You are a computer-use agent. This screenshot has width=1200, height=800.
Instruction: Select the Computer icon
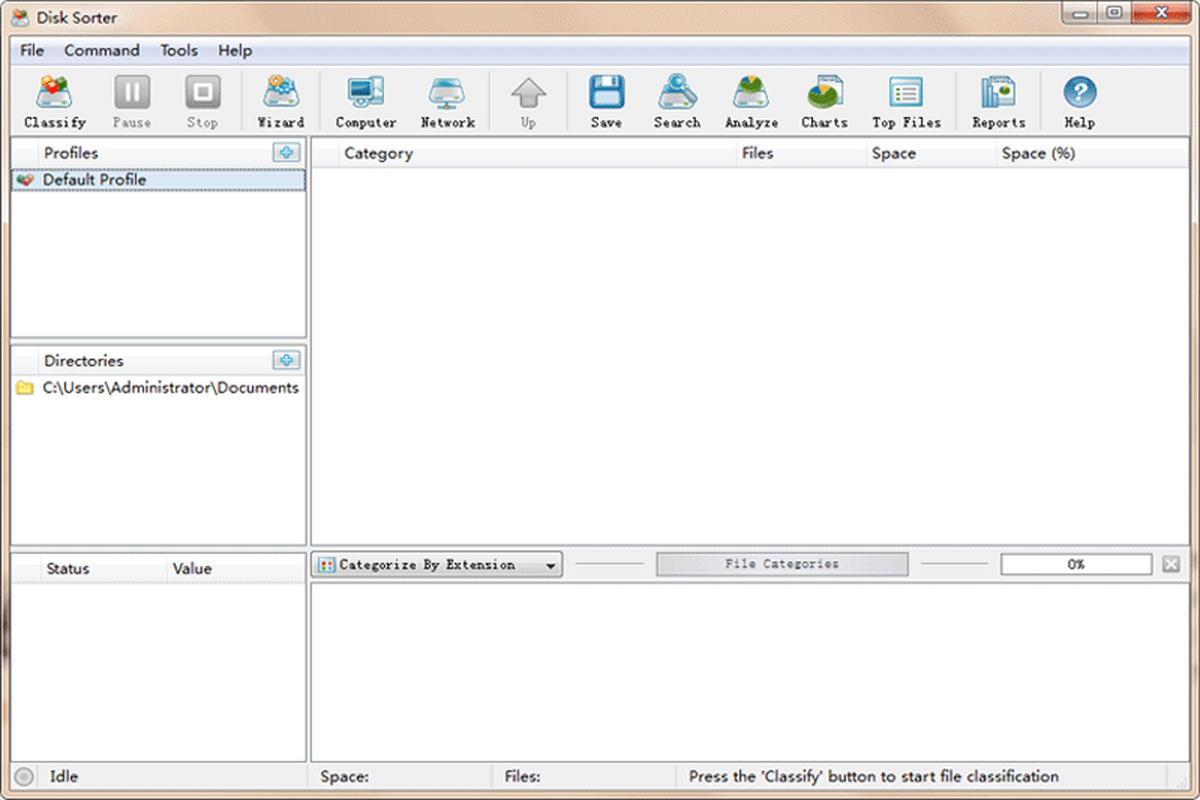pos(365,100)
